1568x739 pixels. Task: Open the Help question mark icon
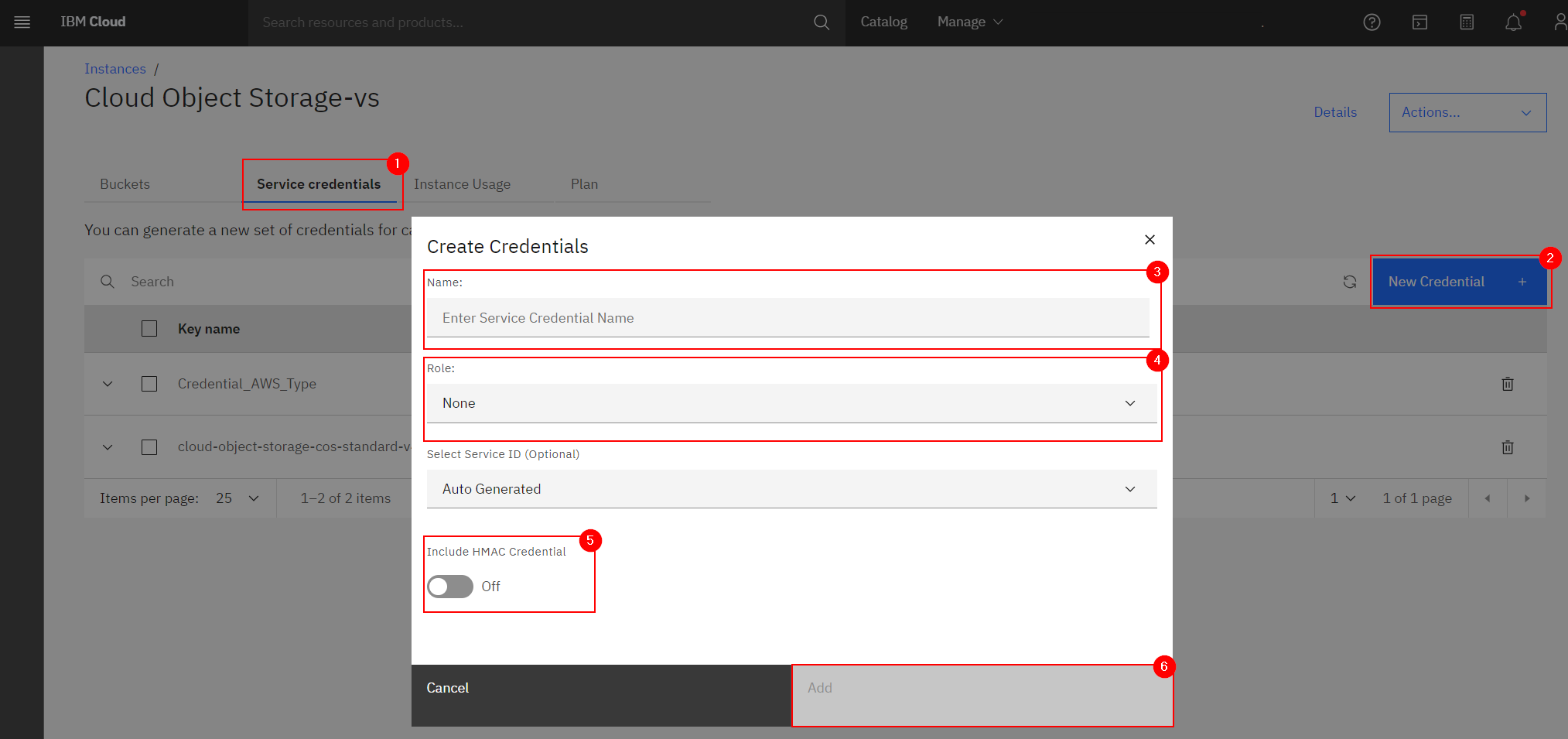pyautogui.click(x=1372, y=22)
